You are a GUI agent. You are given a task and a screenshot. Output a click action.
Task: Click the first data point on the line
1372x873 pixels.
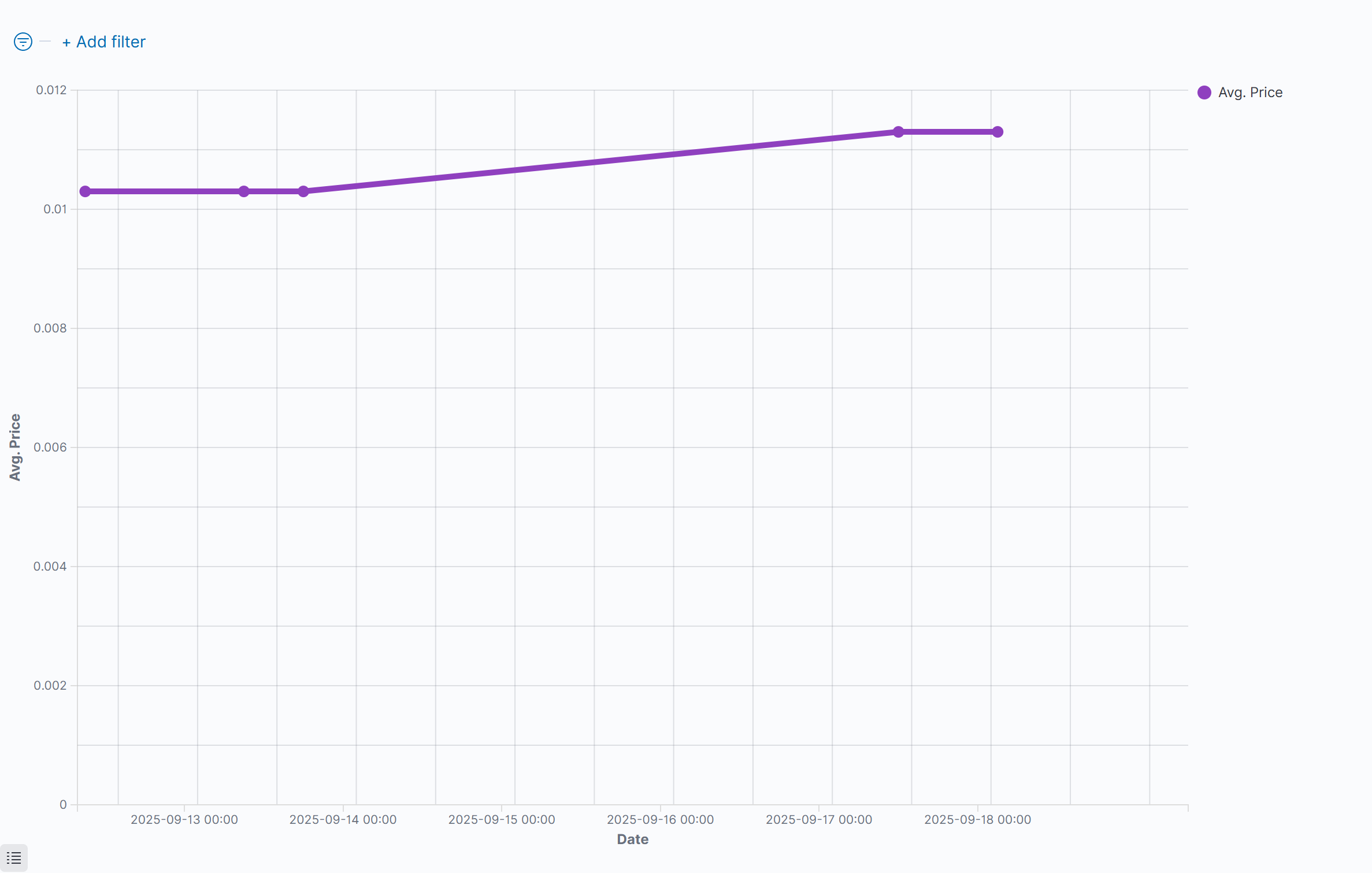pyautogui.click(x=85, y=191)
